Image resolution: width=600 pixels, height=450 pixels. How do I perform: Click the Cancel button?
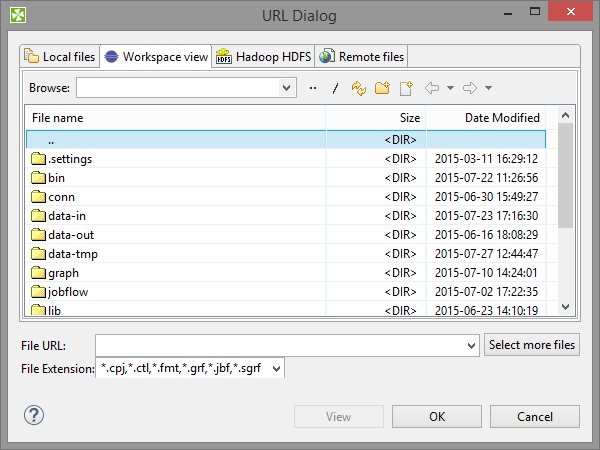[535, 416]
